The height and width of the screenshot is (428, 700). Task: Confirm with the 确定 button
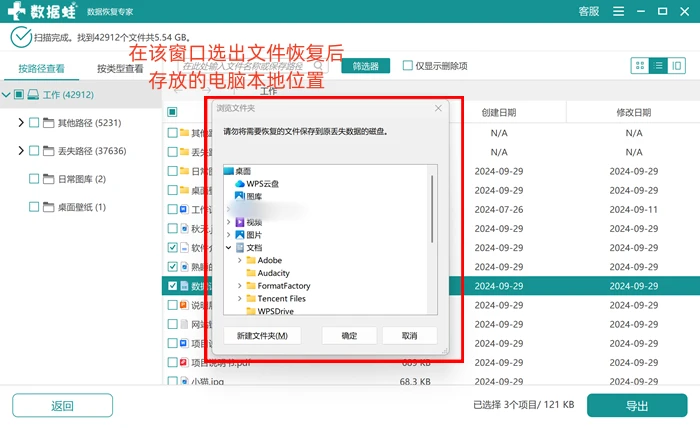click(349, 336)
